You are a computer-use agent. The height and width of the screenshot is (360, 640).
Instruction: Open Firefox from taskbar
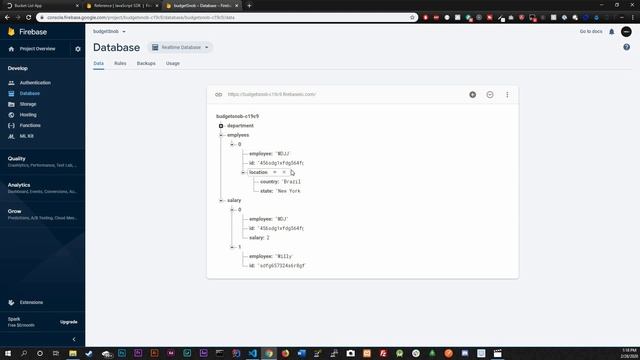click(285, 353)
